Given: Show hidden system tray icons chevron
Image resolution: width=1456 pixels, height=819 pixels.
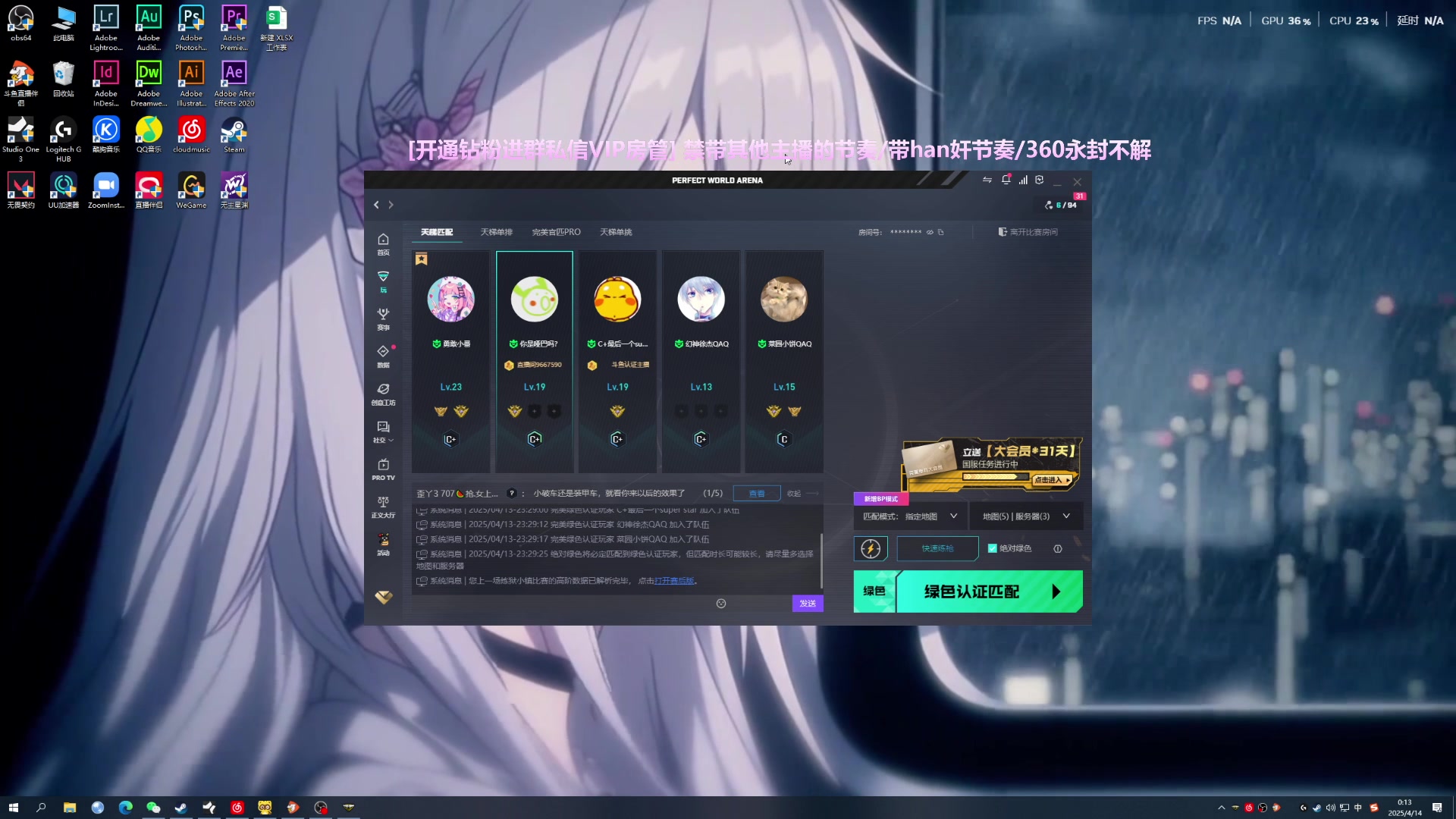Looking at the screenshot, I should pos(1221,808).
